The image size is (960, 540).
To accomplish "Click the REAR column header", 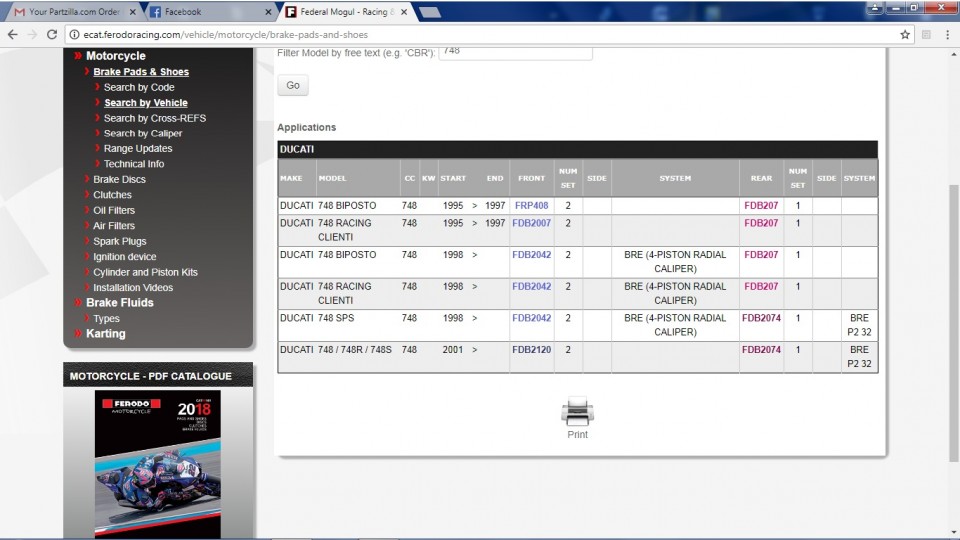I will coord(761,178).
